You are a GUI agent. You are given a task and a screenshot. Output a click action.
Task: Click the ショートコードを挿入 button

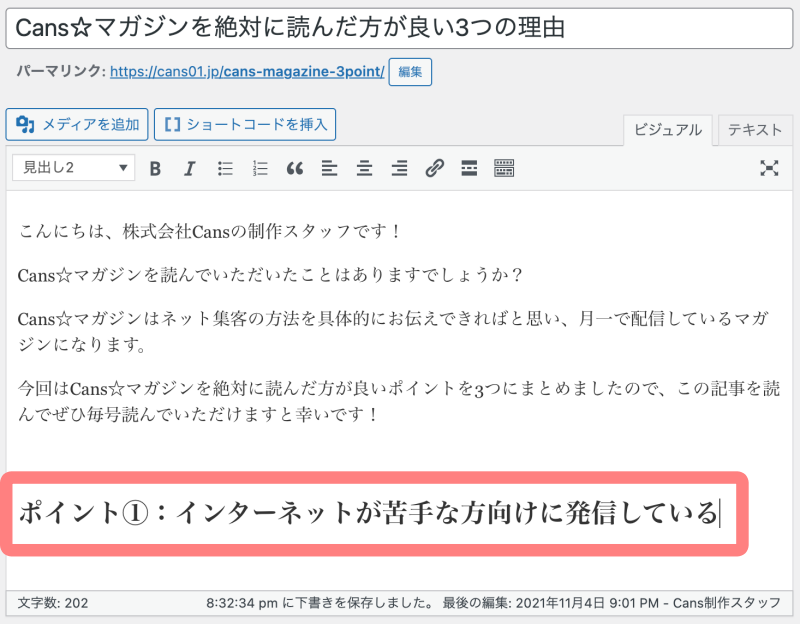point(245,125)
